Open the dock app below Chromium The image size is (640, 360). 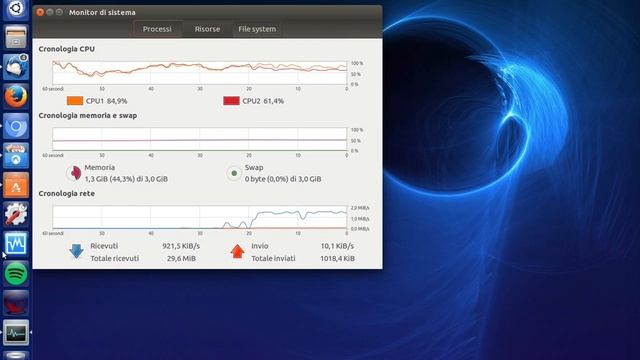[16, 156]
